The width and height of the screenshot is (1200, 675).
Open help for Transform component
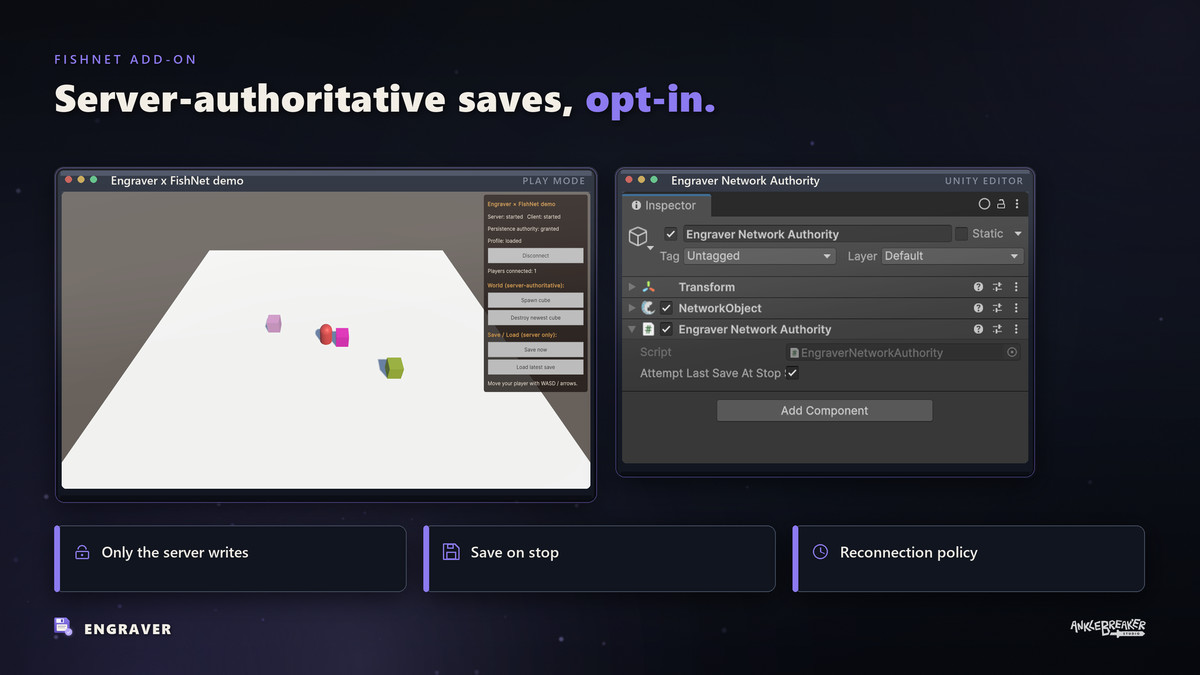979,287
